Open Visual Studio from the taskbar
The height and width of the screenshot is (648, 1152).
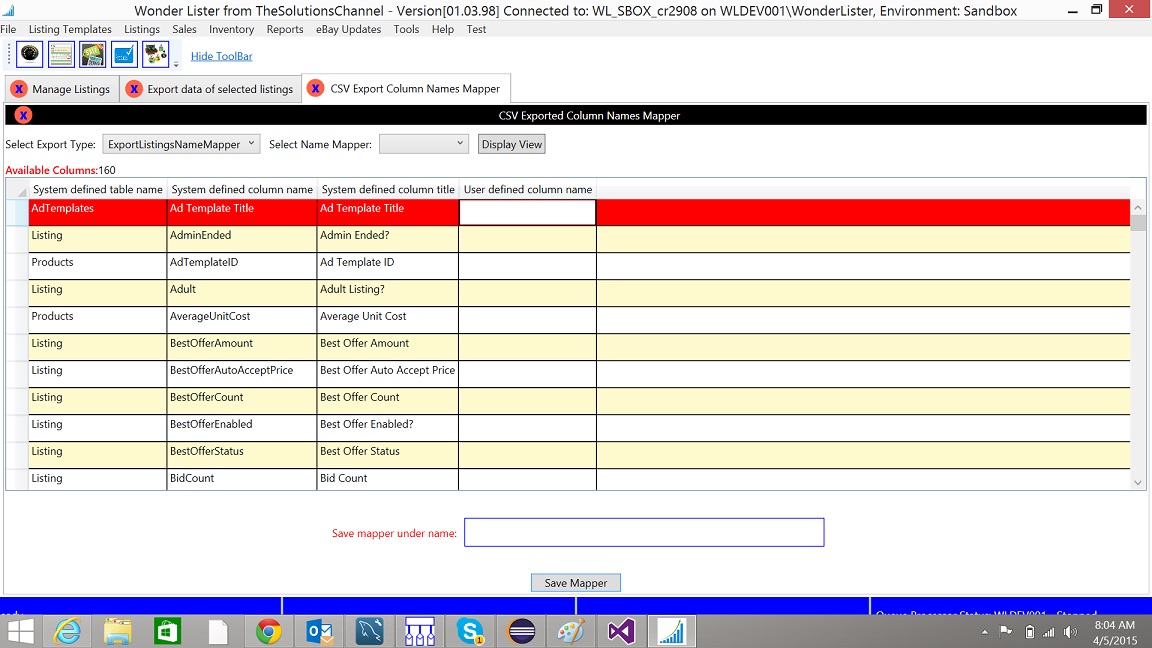coord(621,632)
